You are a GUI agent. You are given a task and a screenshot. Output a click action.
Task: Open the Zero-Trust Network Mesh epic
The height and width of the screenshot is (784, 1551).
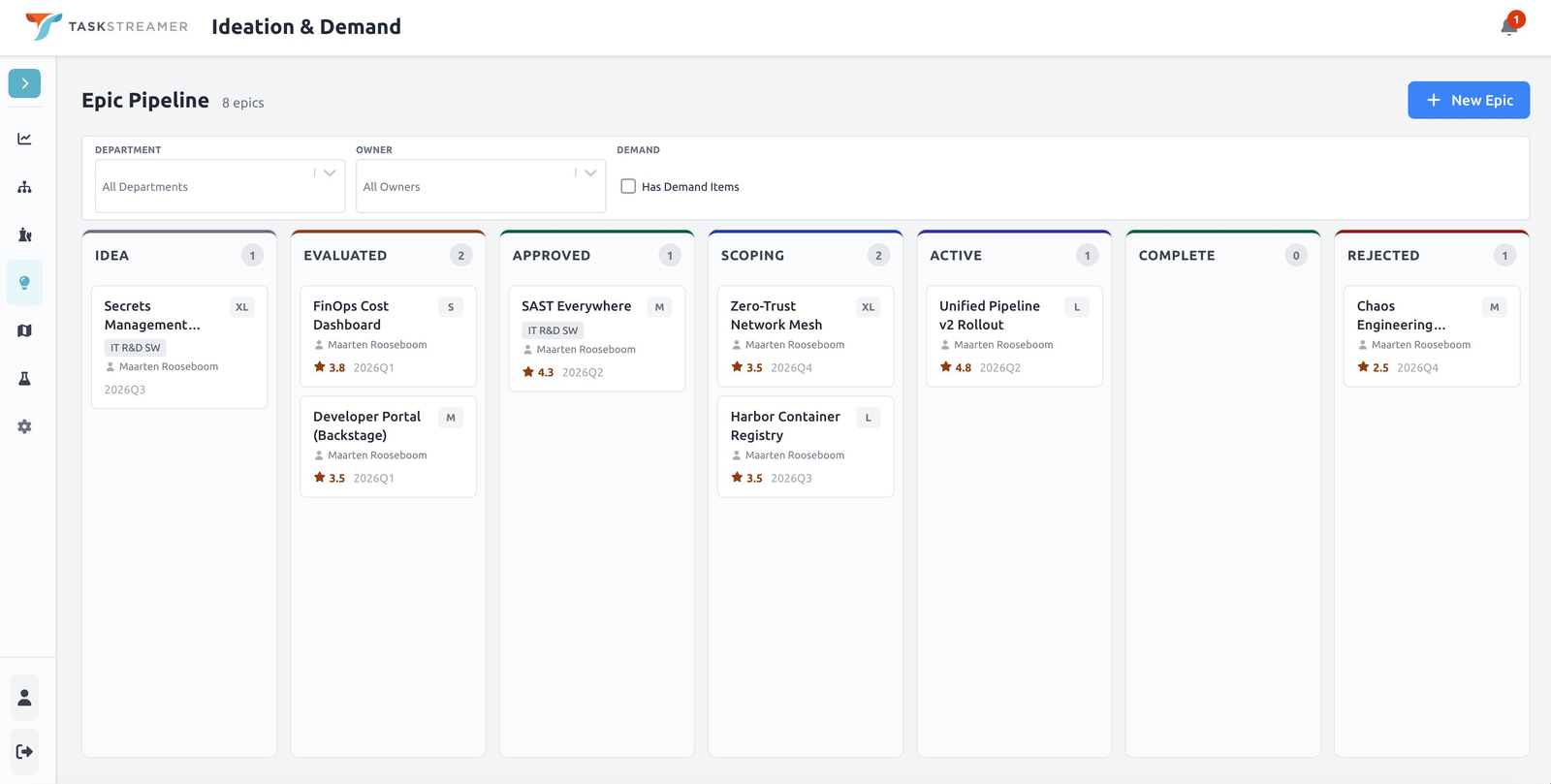coord(806,336)
